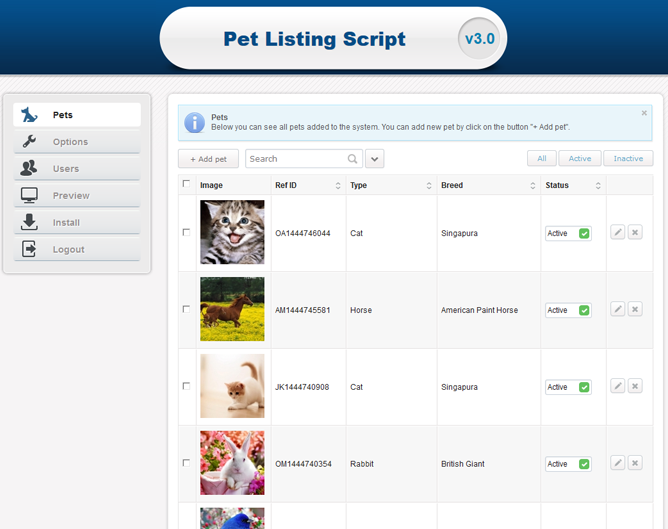668x529 pixels.
Task: Click the v3.0 version badge
Action: click(x=479, y=39)
